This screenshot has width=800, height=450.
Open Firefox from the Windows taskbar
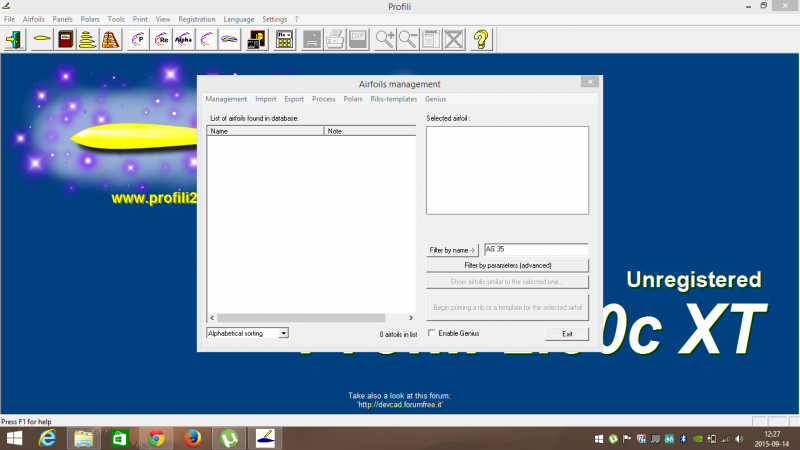191,438
